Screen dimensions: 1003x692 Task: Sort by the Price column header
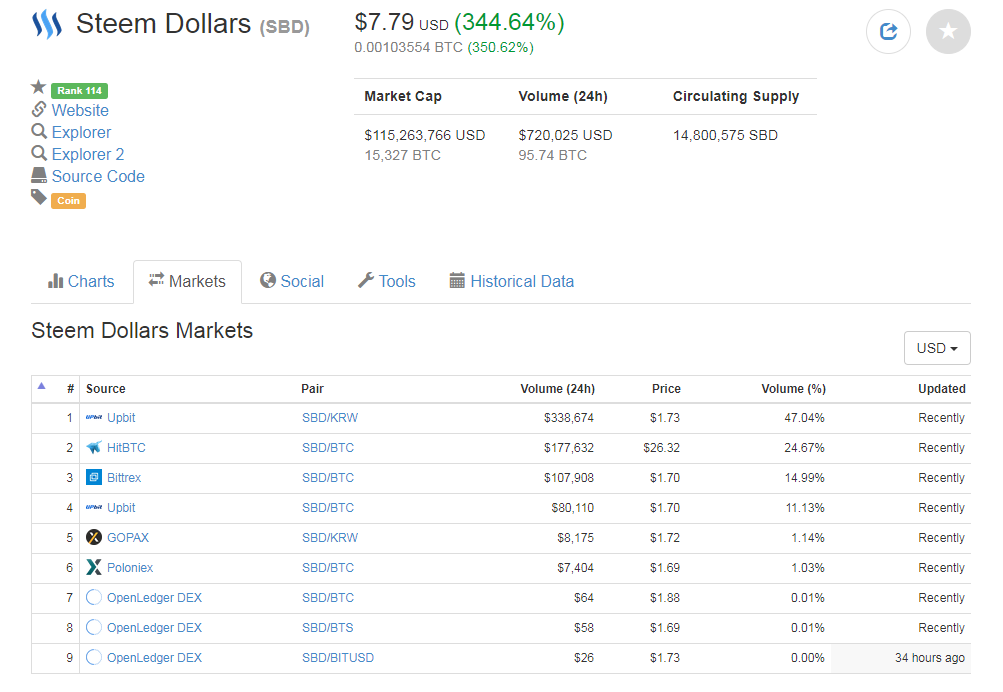point(666,389)
